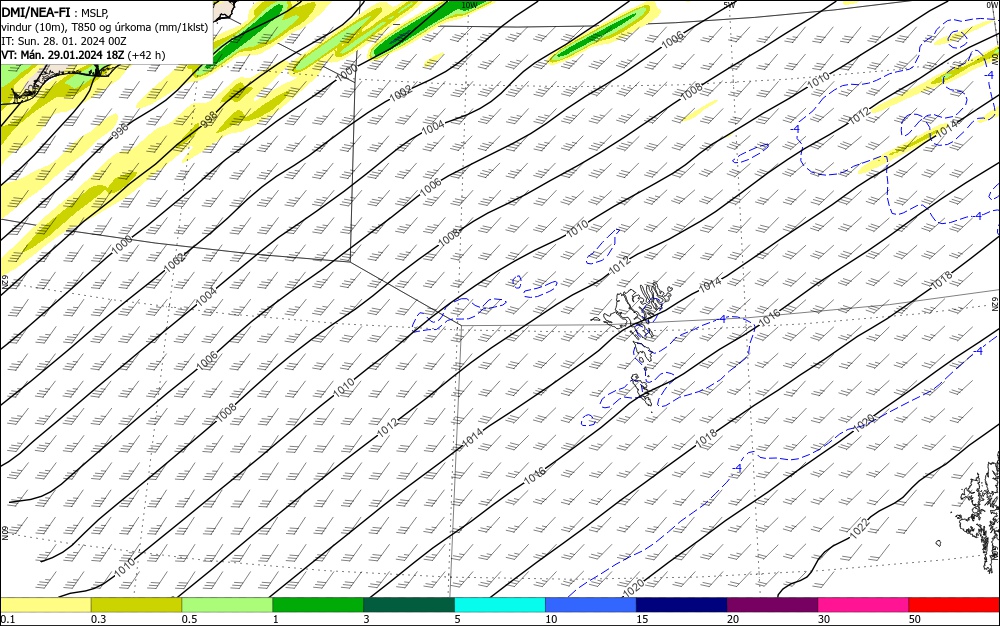Pick the light green 0.5–1 legend band
This screenshot has height=626, width=1000.
point(227,605)
